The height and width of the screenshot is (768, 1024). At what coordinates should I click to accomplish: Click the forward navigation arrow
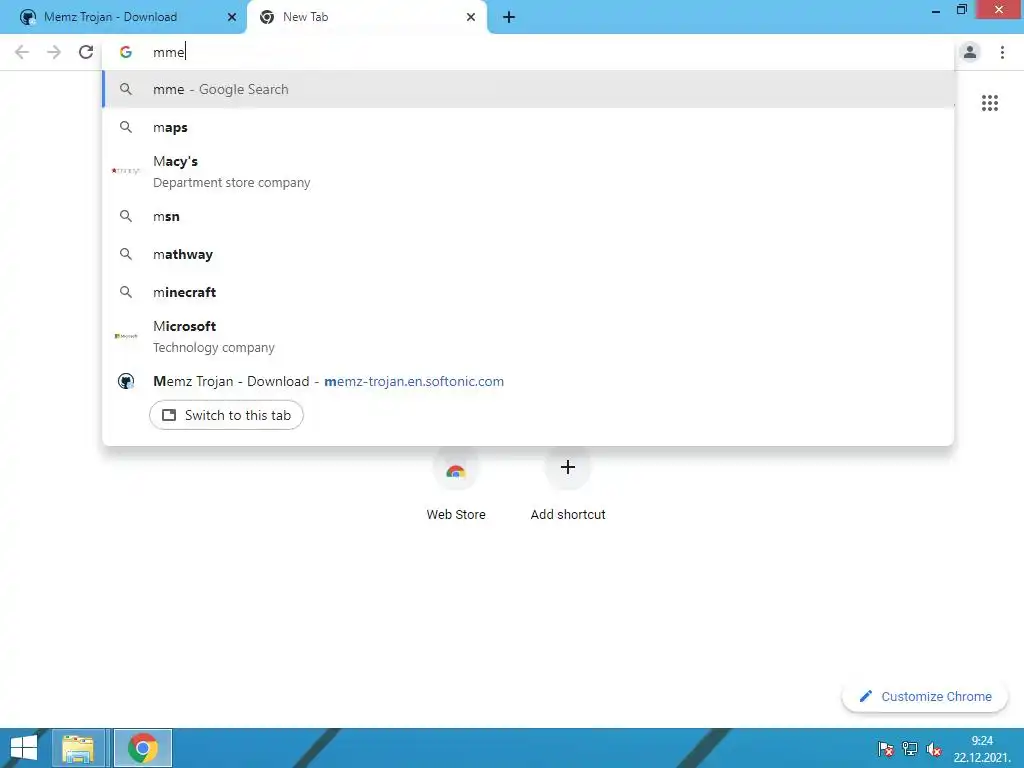pyautogui.click(x=54, y=52)
